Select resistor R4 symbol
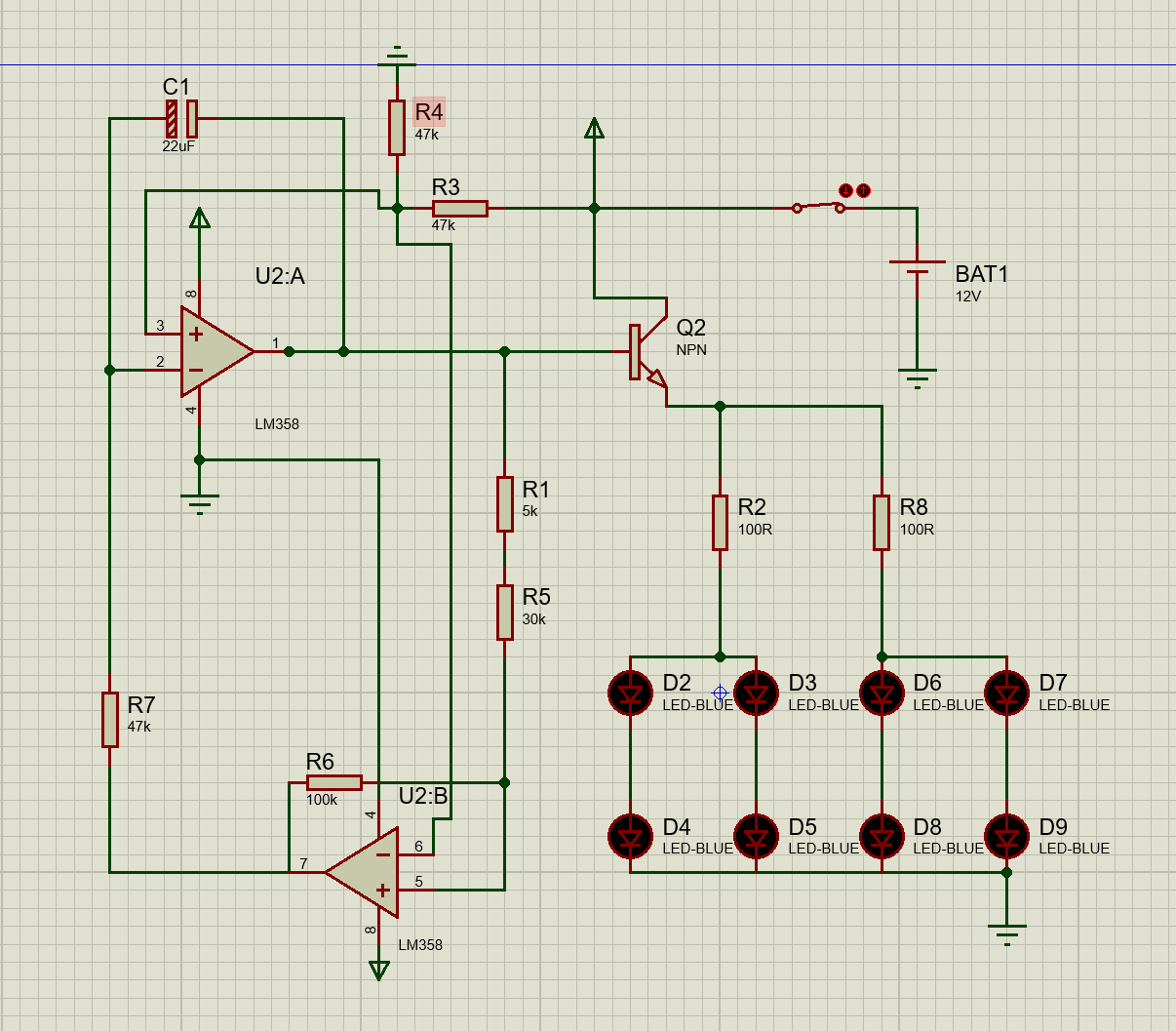Image resolution: width=1176 pixels, height=1031 pixels. (397, 128)
